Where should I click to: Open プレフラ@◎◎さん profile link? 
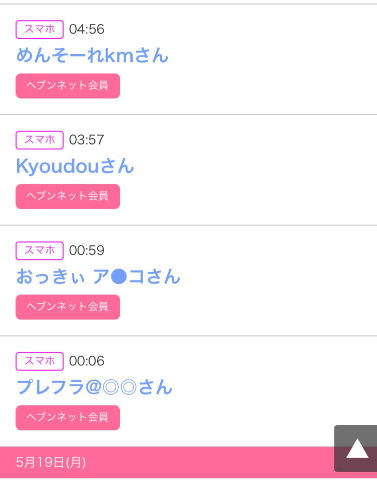point(94,387)
